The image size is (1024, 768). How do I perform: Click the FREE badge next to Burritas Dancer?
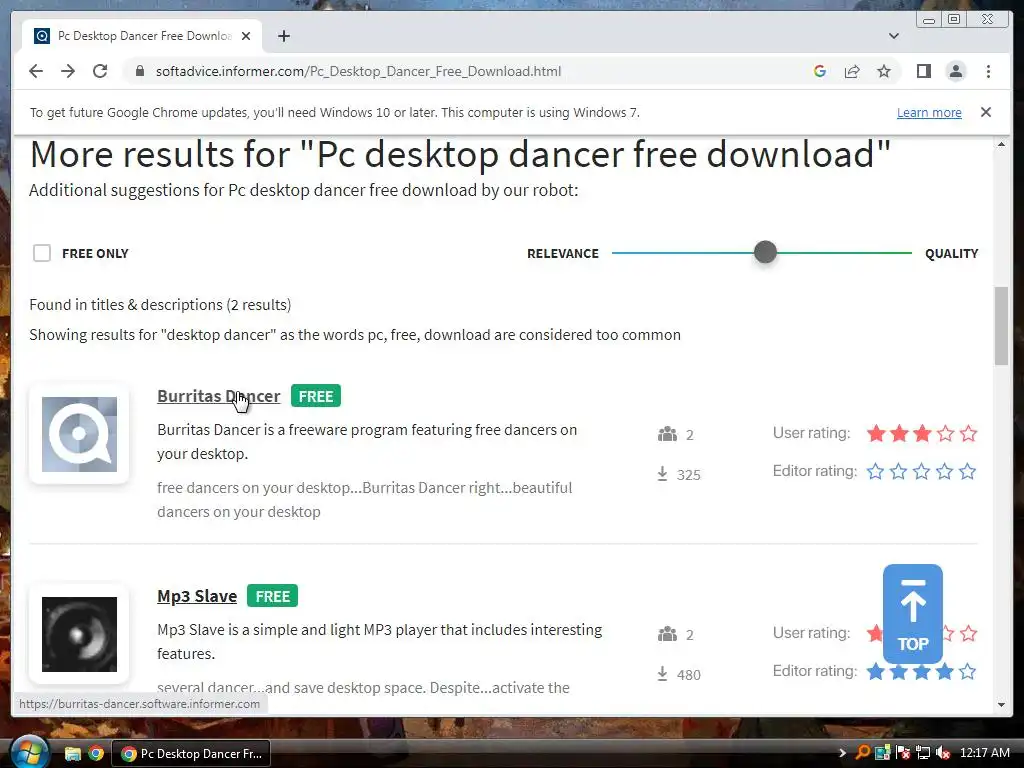coord(316,396)
